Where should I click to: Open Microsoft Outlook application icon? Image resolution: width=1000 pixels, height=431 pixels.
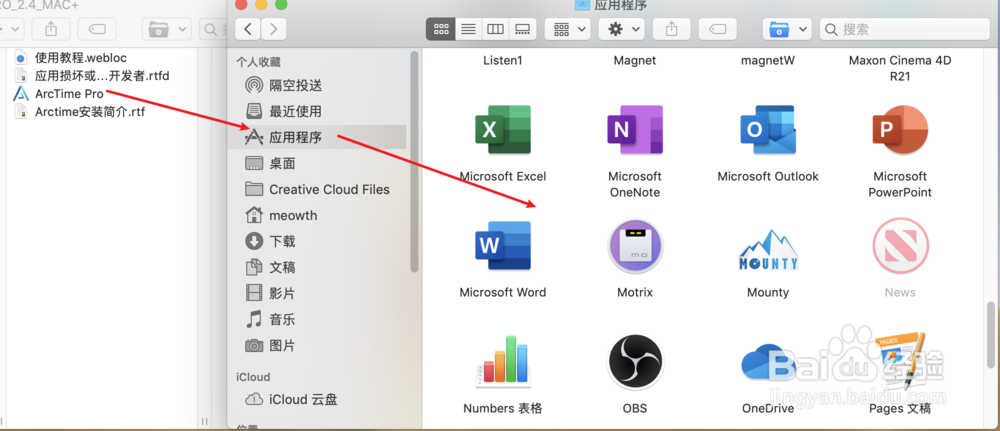click(x=768, y=129)
